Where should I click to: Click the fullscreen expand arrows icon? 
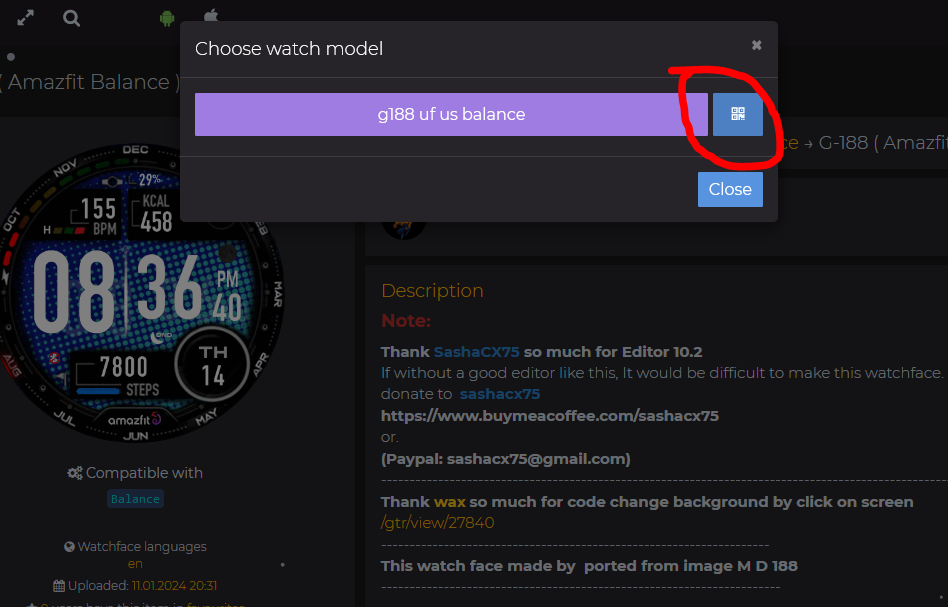(x=25, y=18)
